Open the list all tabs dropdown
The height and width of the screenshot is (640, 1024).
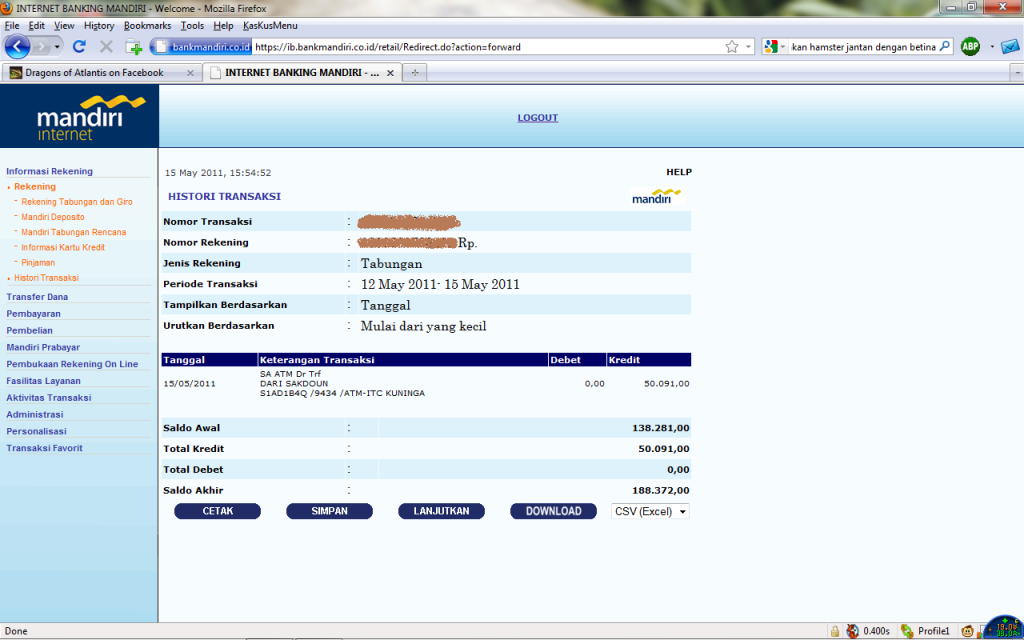pyautogui.click(x=1016, y=72)
